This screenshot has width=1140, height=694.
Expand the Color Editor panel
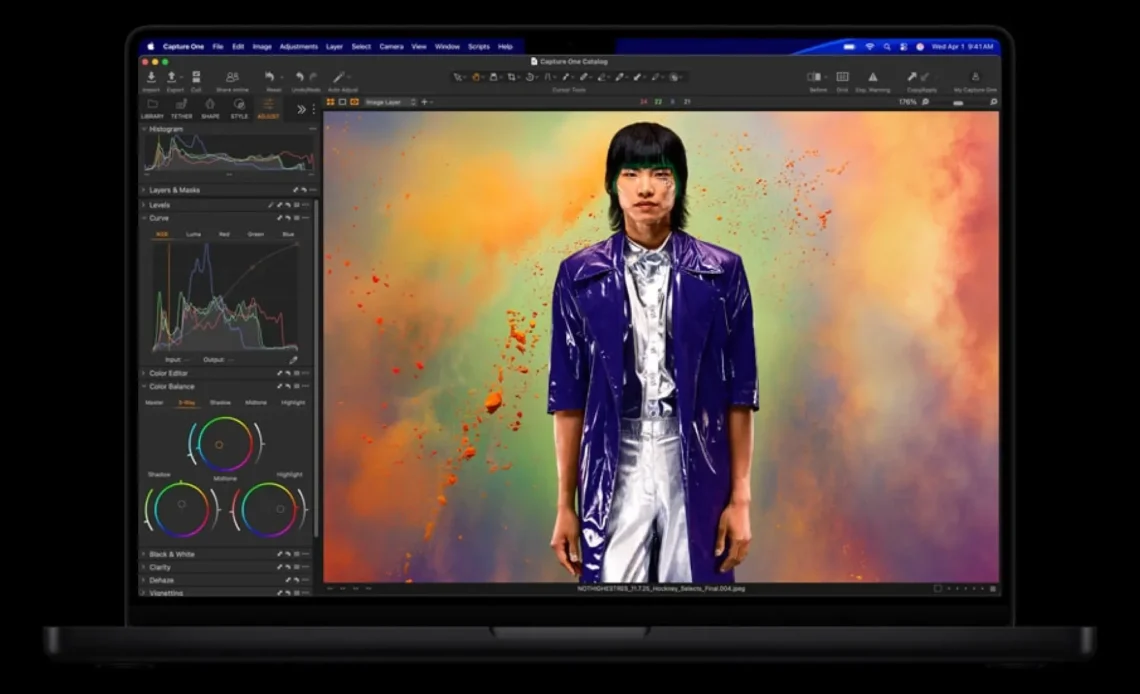tap(168, 373)
